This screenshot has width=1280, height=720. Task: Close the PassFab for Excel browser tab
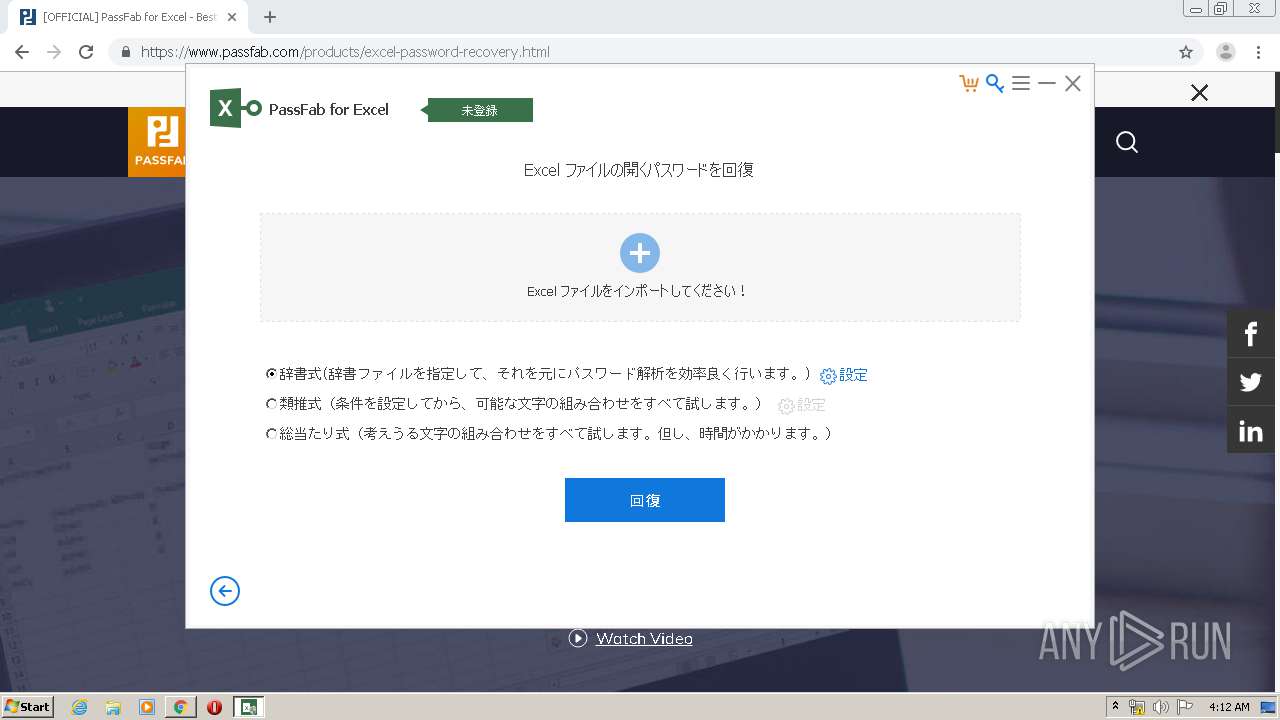point(232,17)
